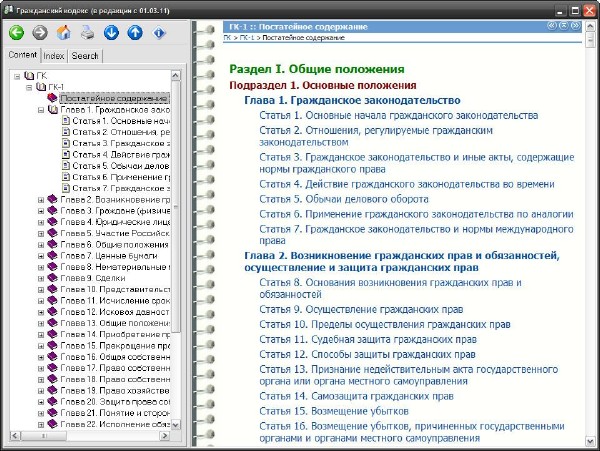Viewport: 600px width, 451px height.
Task: Click the Print icon in toolbar
Action: 88,32
